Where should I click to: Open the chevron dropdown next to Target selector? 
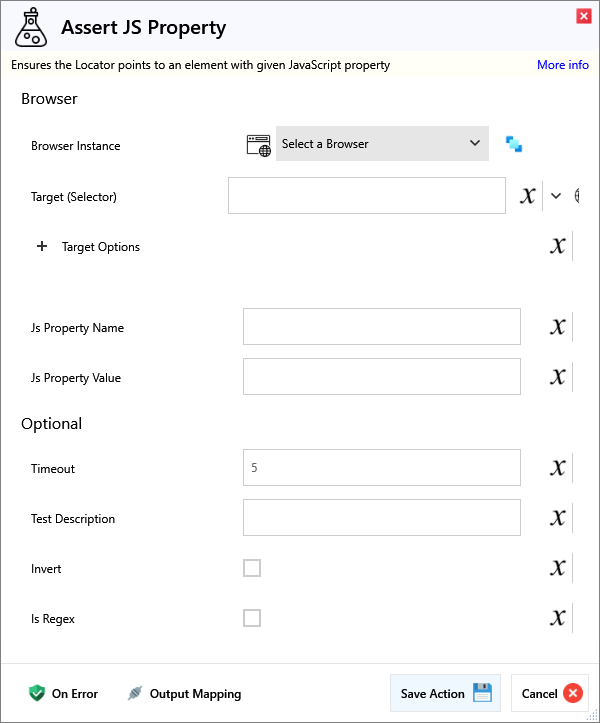click(556, 196)
